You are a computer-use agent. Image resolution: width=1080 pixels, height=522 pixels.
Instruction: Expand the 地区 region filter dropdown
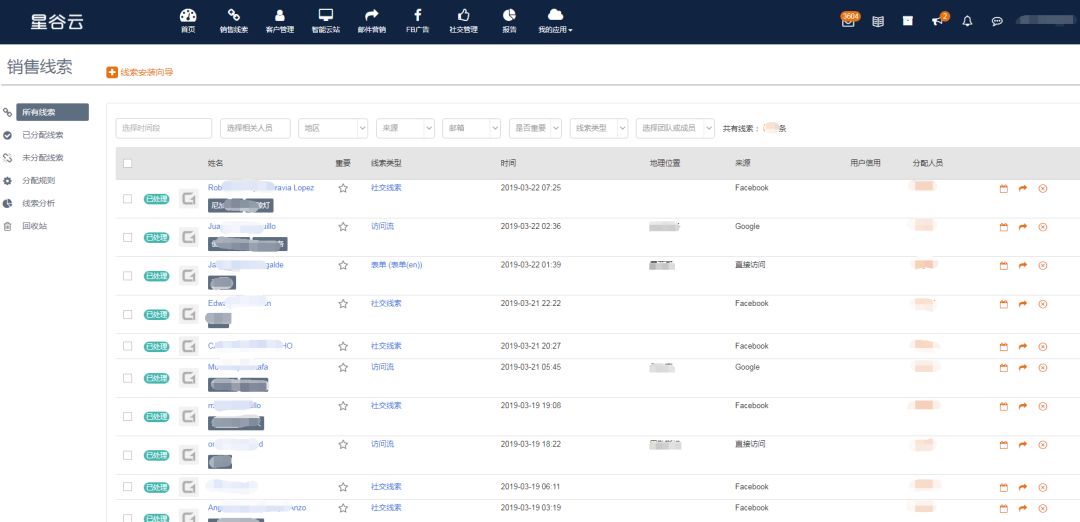click(333, 128)
